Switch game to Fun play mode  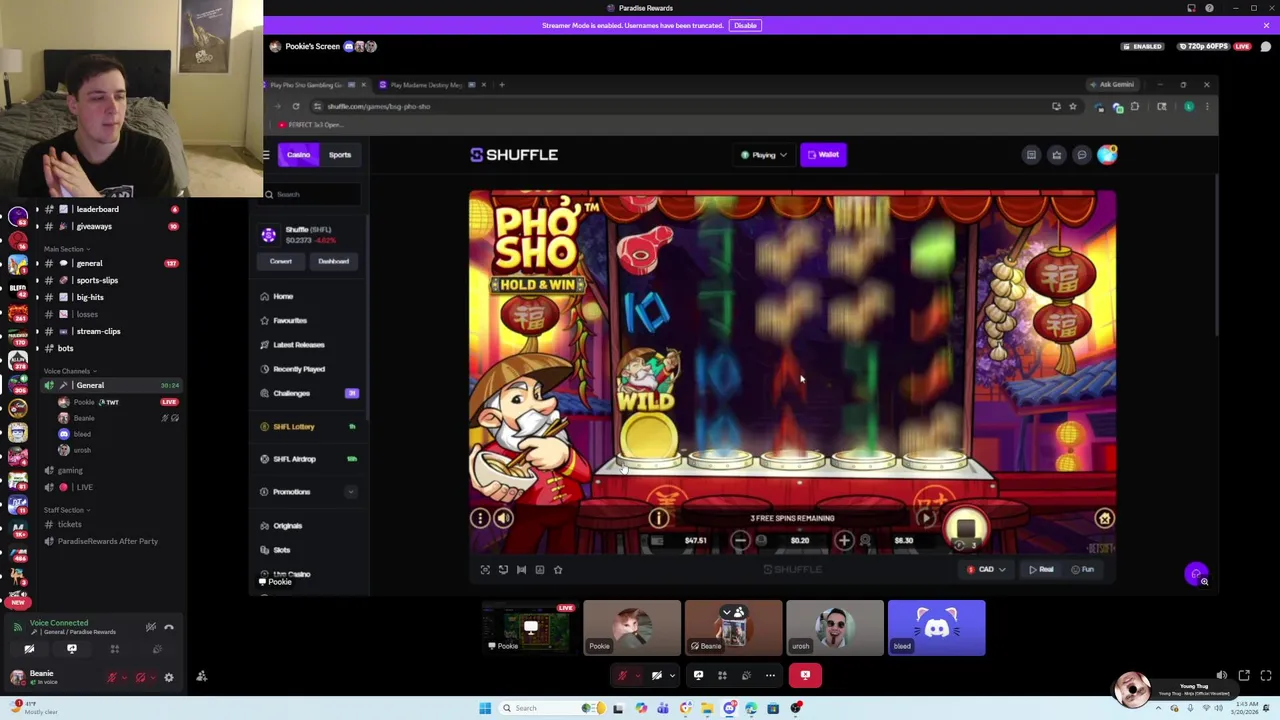[x=1082, y=570]
